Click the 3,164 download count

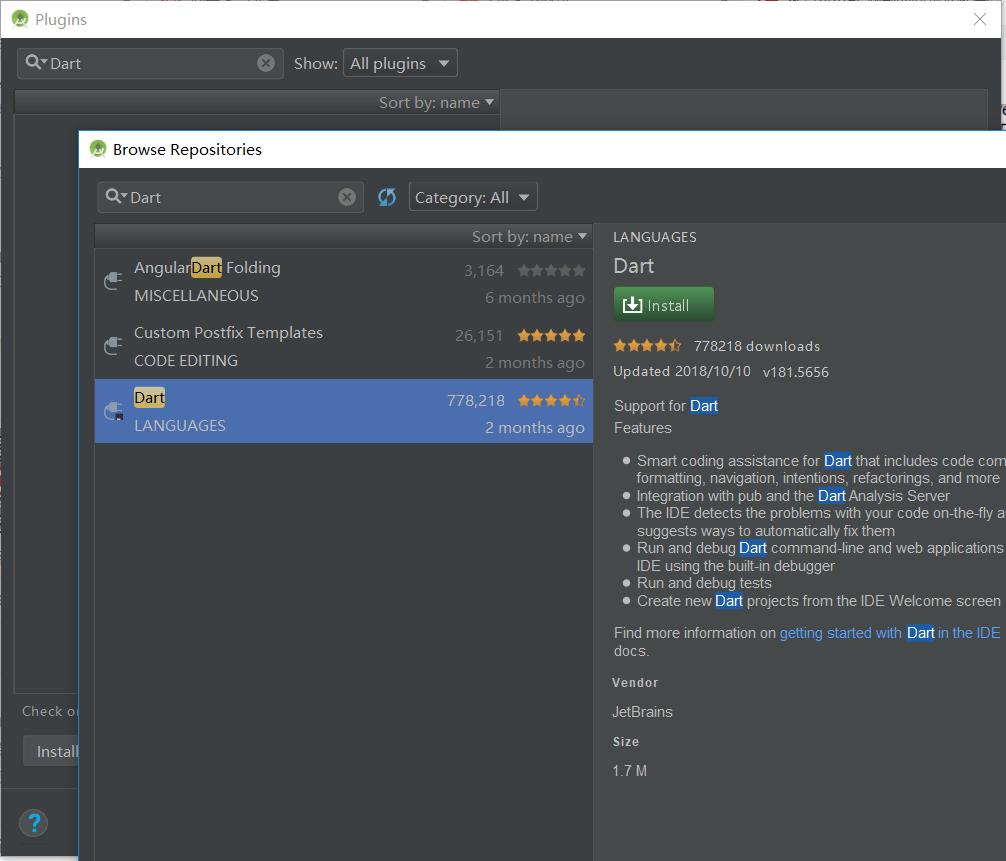tap(484, 271)
